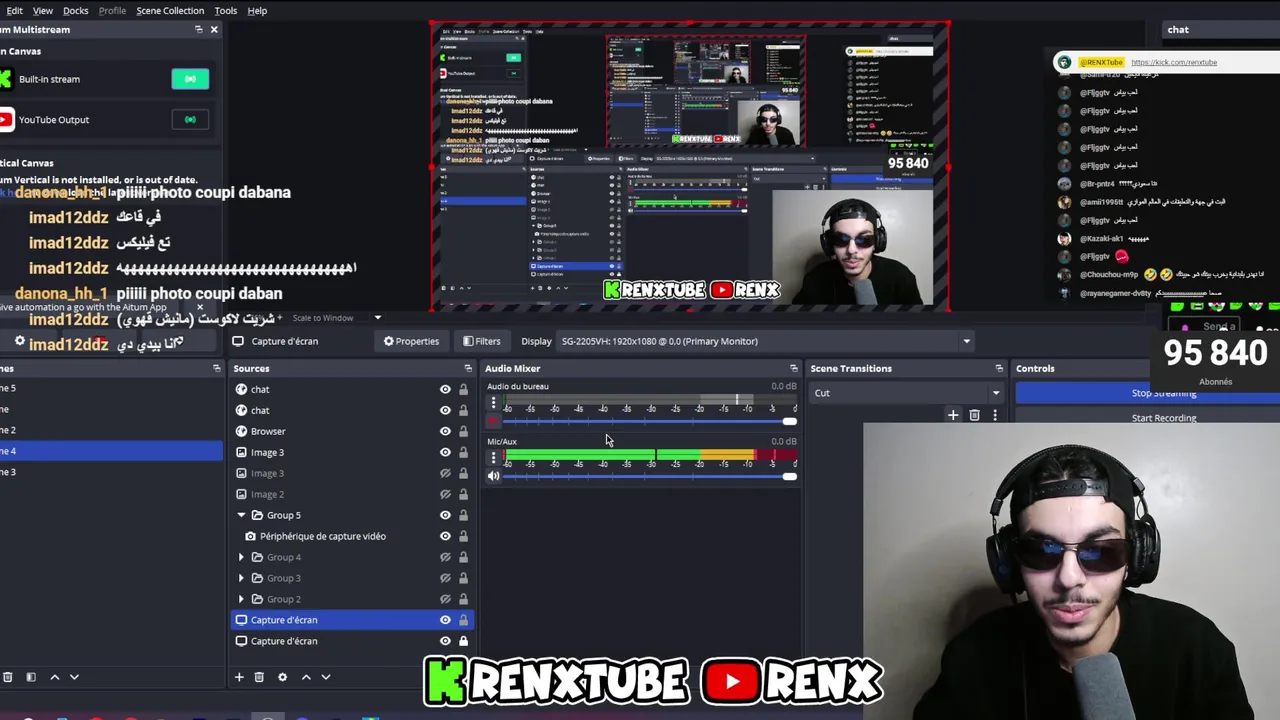The width and height of the screenshot is (1280, 720).
Task: Pop out the Multistream dock
Action: [x=198, y=29]
